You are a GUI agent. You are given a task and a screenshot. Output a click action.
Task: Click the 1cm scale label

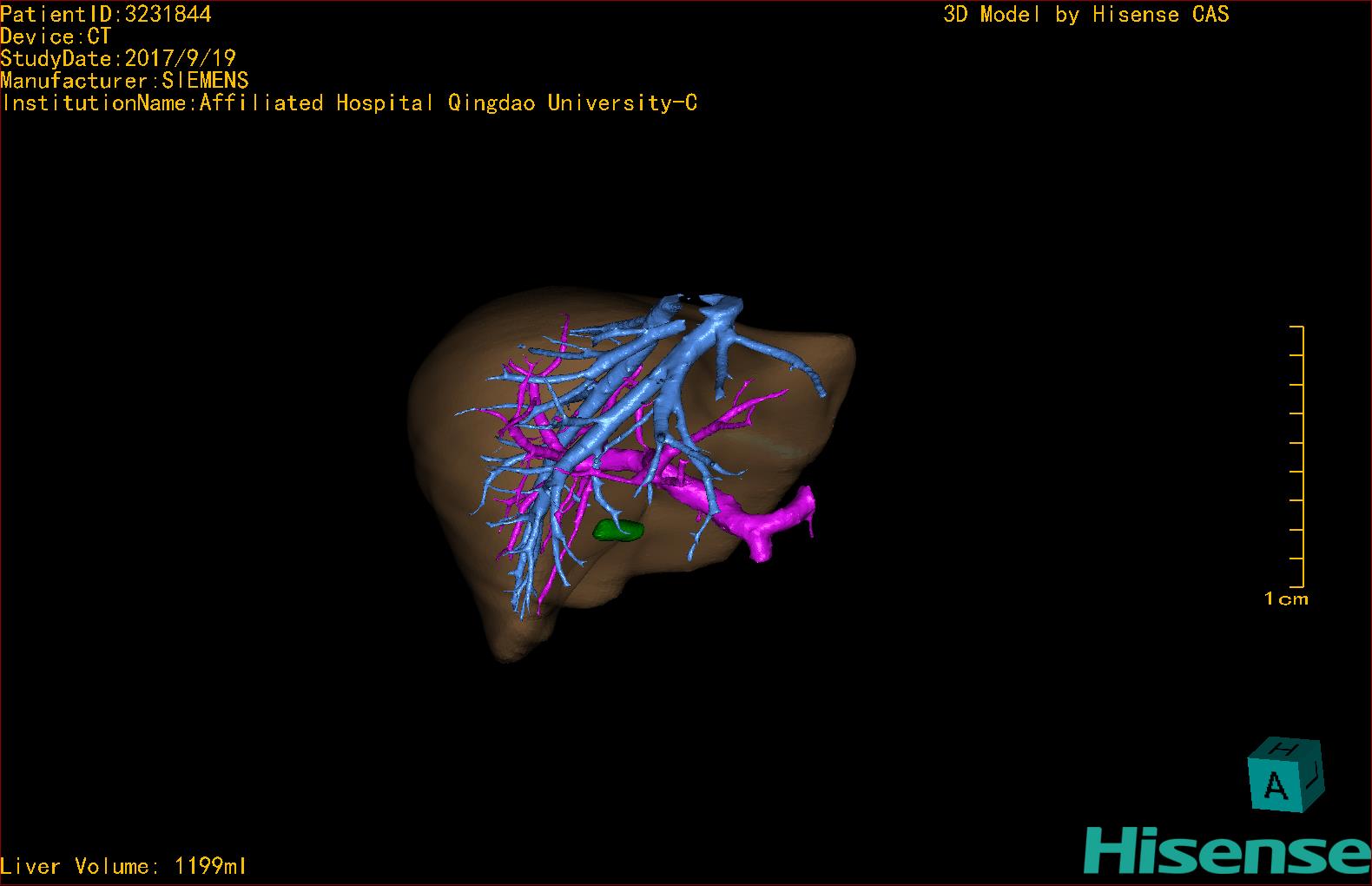pyautogui.click(x=1286, y=598)
